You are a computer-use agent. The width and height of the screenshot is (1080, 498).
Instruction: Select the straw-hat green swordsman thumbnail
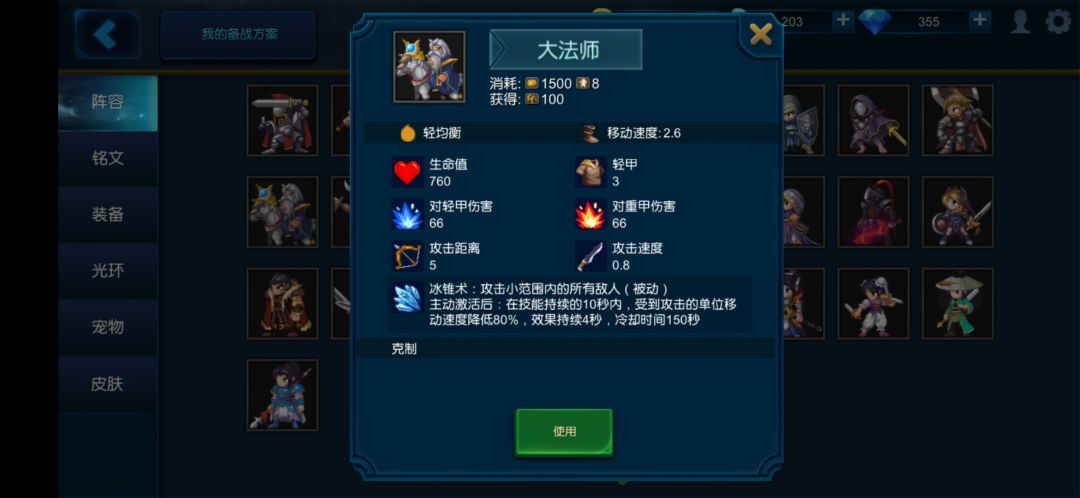click(x=957, y=303)
